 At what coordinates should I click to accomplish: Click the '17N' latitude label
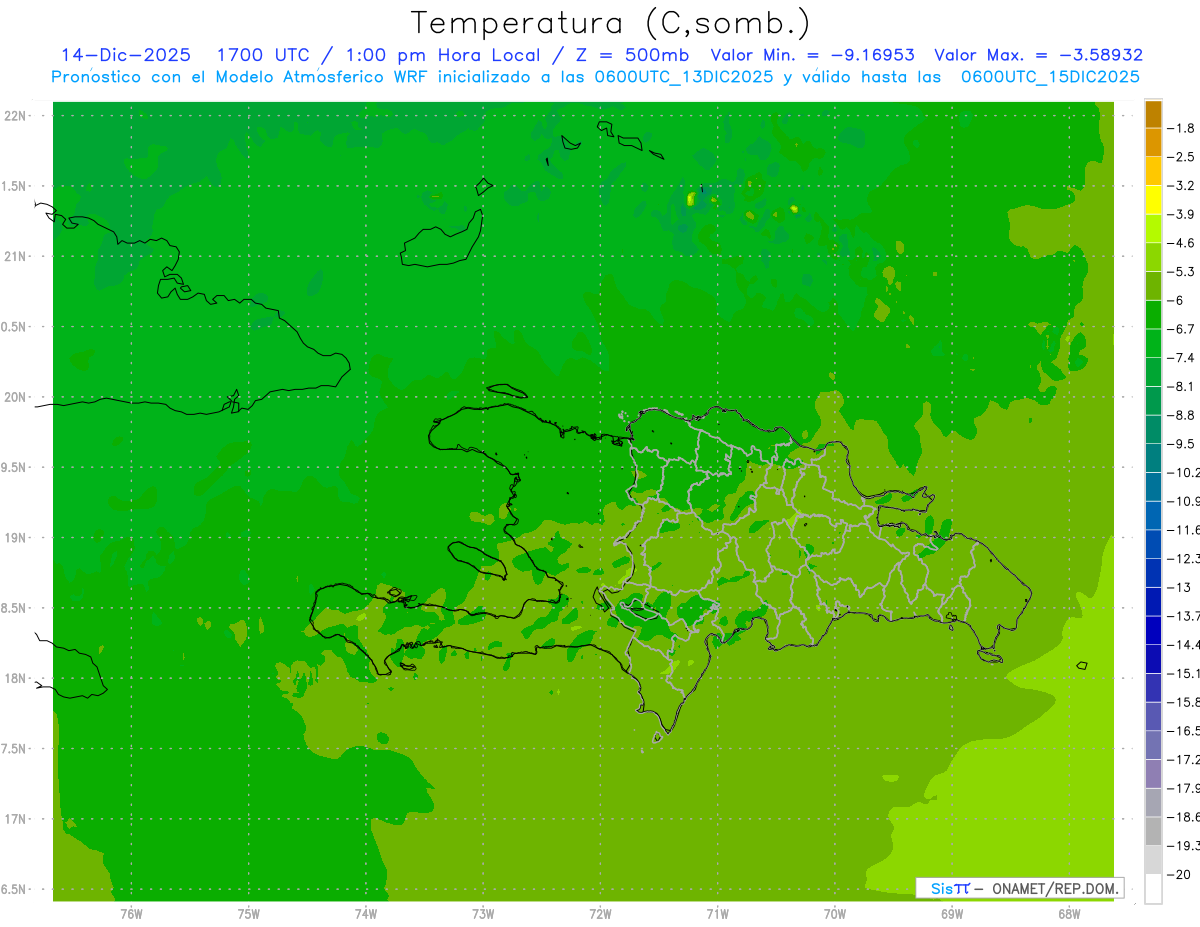click(15, 819)
